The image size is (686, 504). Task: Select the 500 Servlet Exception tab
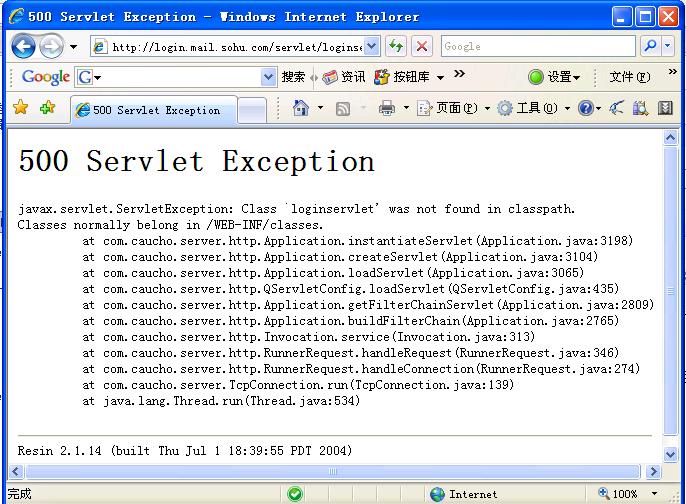[154, 110]
